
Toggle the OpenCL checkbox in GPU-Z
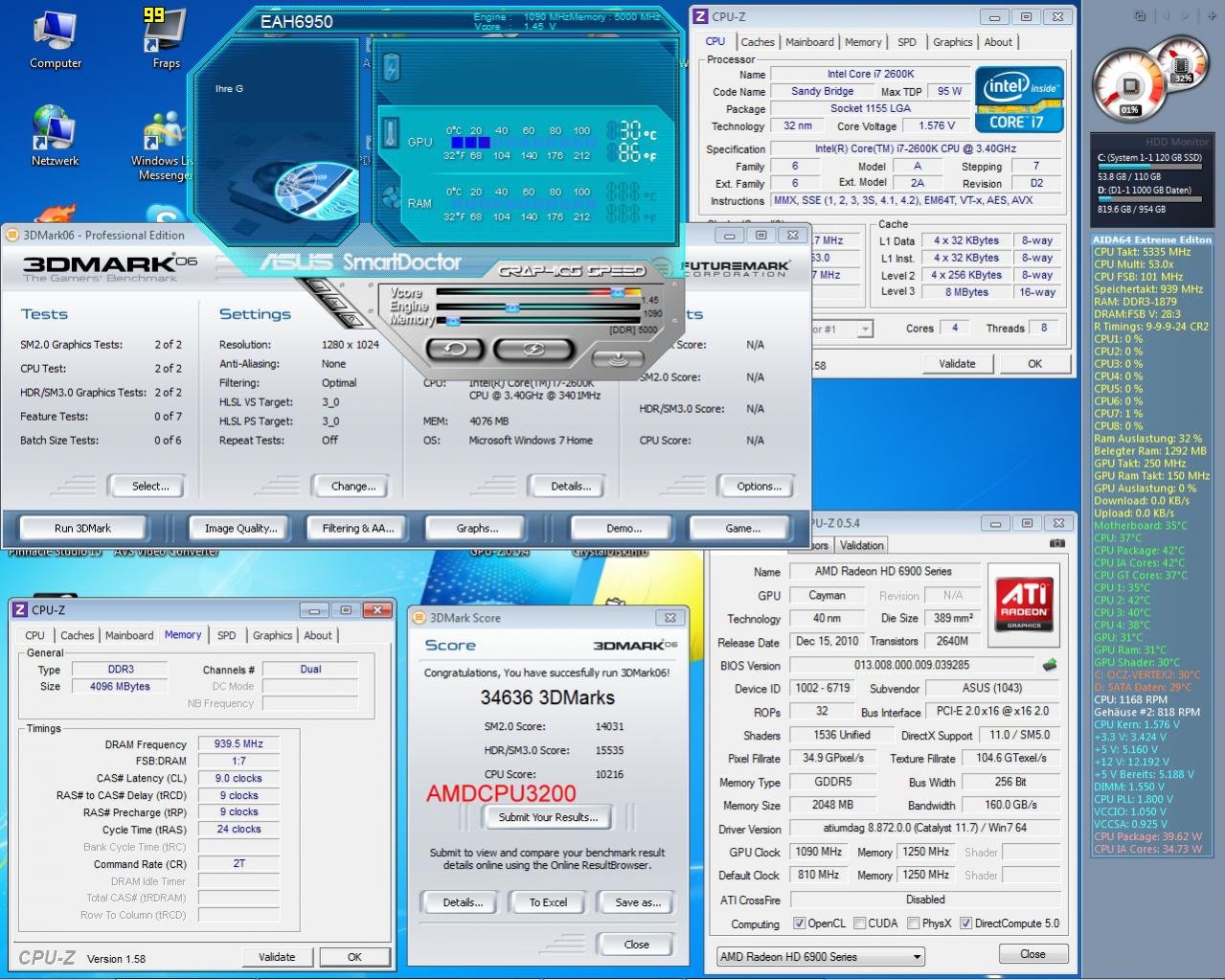(799, 923)
